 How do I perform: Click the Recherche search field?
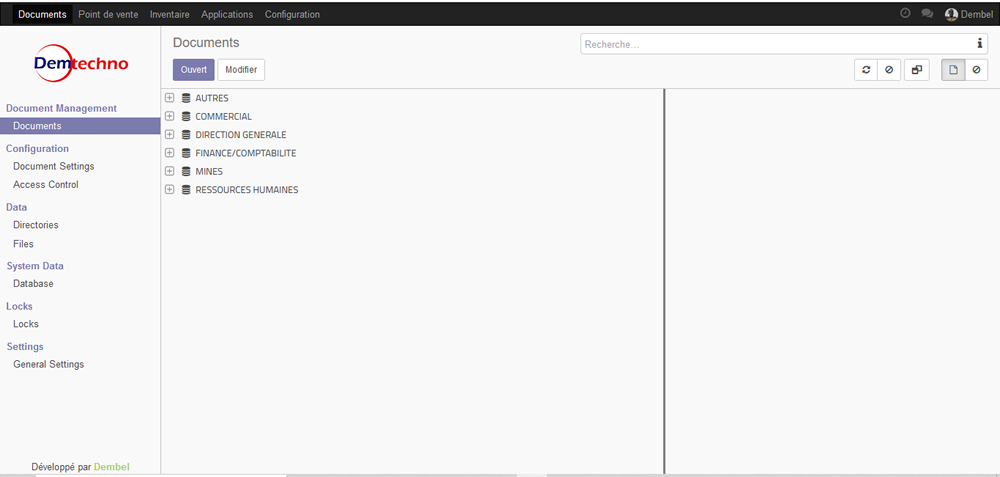(x=775, y=44)
